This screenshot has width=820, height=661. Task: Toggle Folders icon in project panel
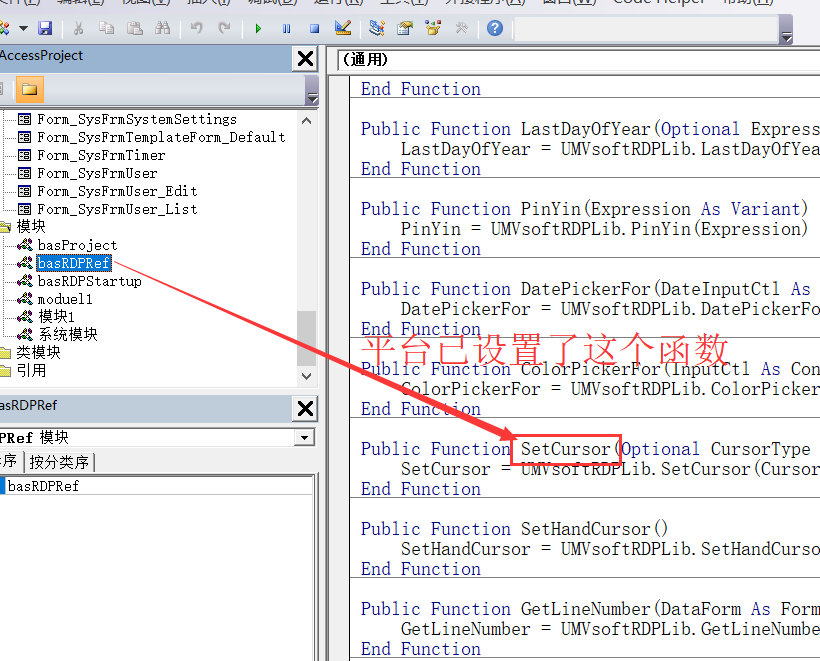pos(30,89)
